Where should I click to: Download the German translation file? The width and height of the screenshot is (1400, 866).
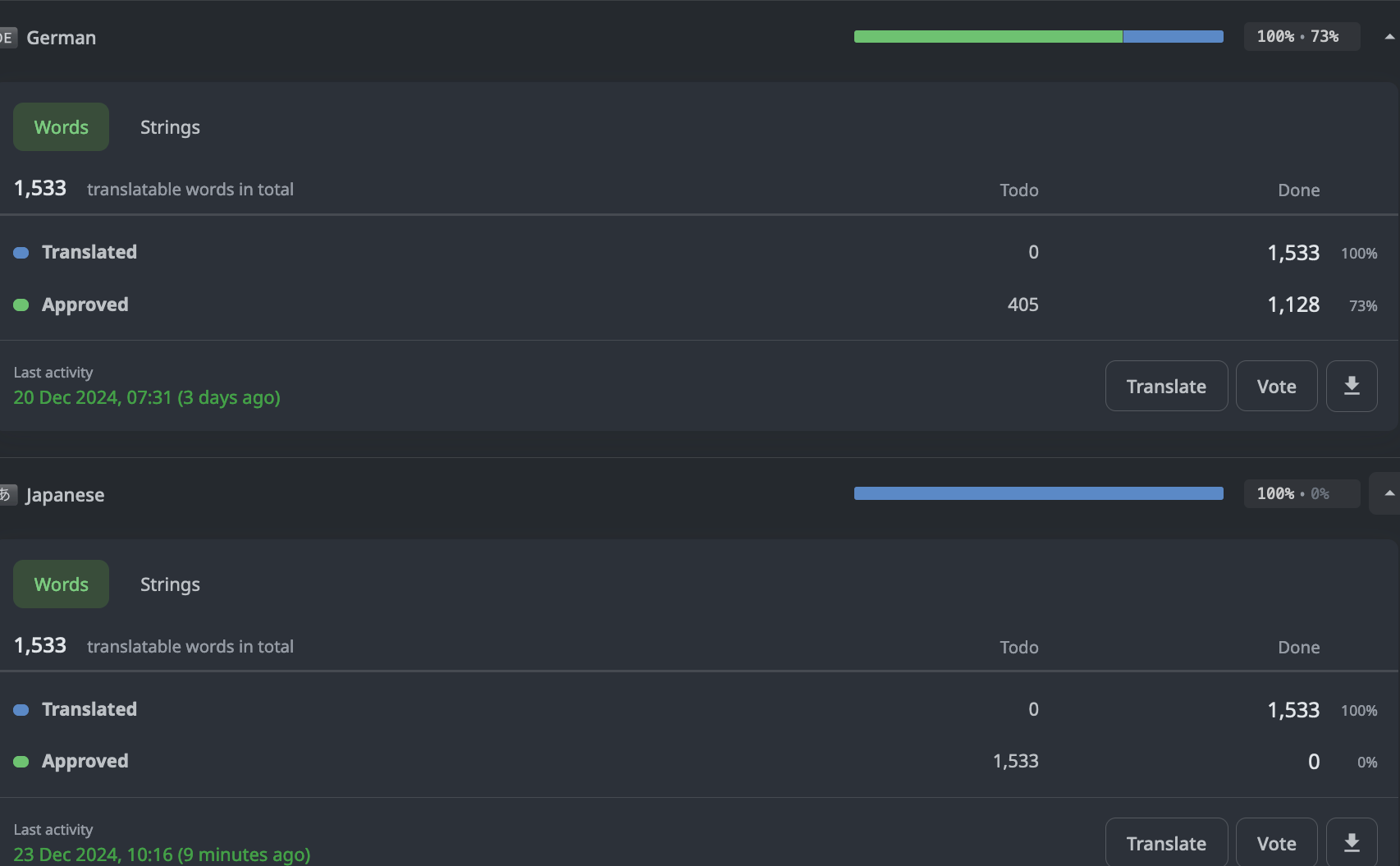coord(1351,386)
